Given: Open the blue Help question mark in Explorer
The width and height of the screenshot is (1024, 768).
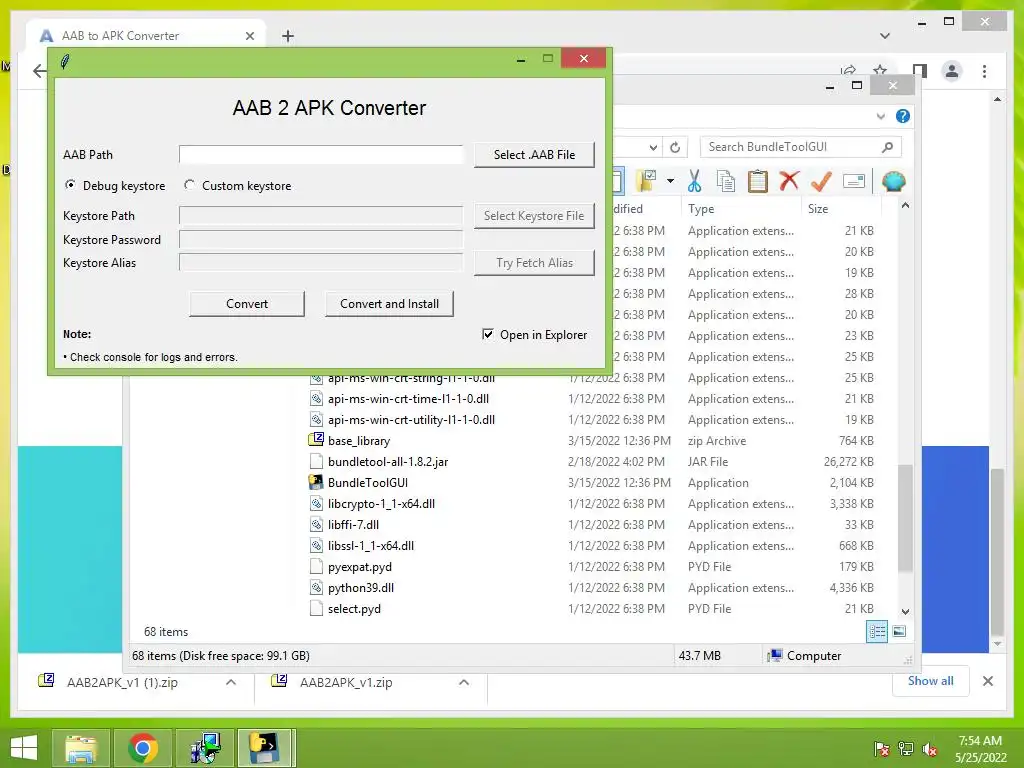Looking at the screenshot, I should 903,116.
